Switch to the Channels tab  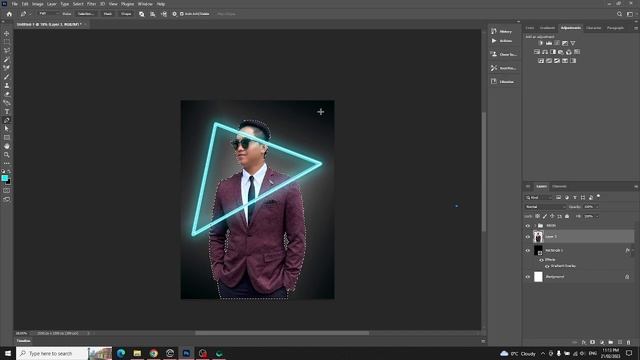click(559, 187)
